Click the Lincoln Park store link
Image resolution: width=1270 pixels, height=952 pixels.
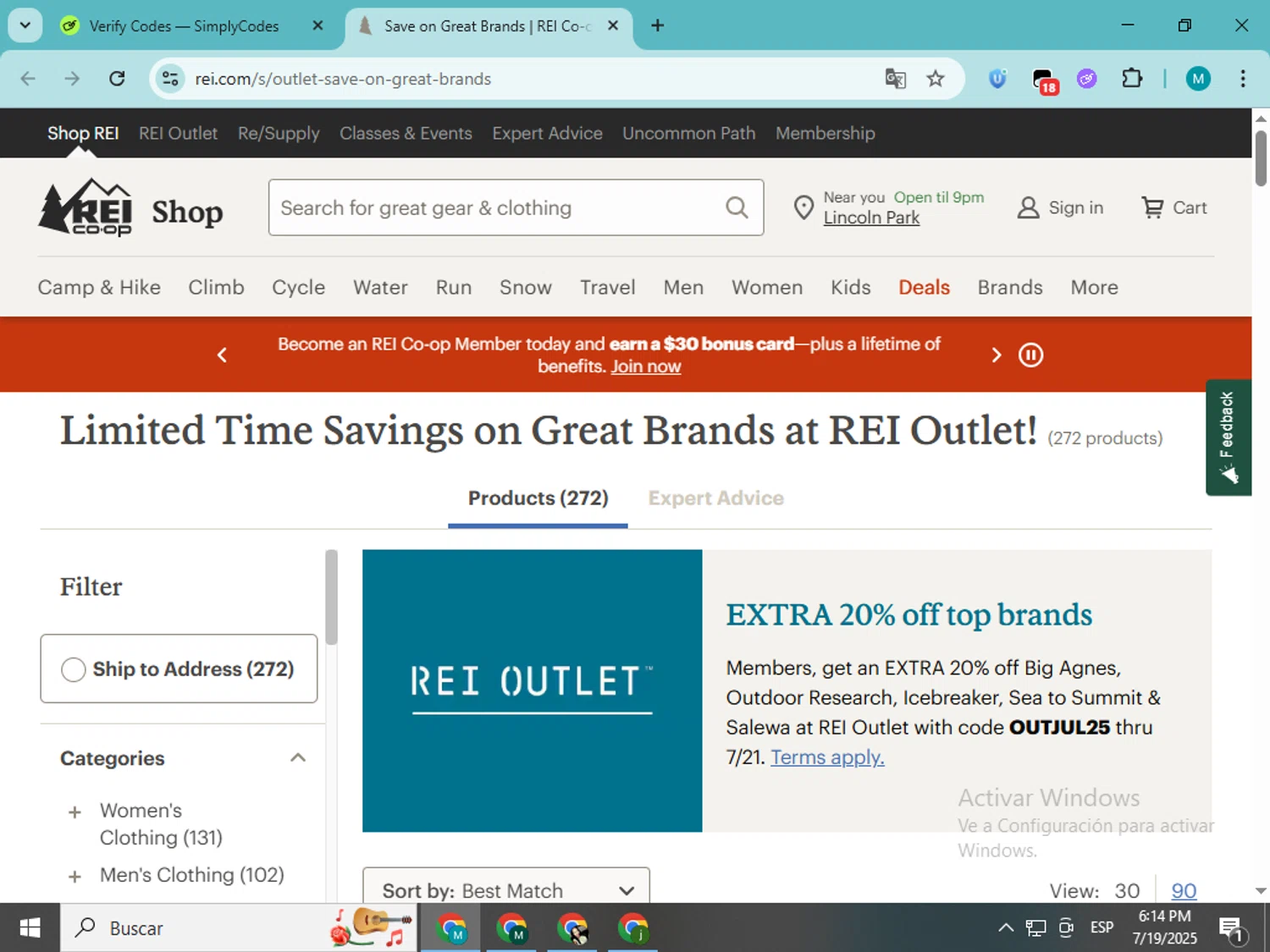pos(871,217)
